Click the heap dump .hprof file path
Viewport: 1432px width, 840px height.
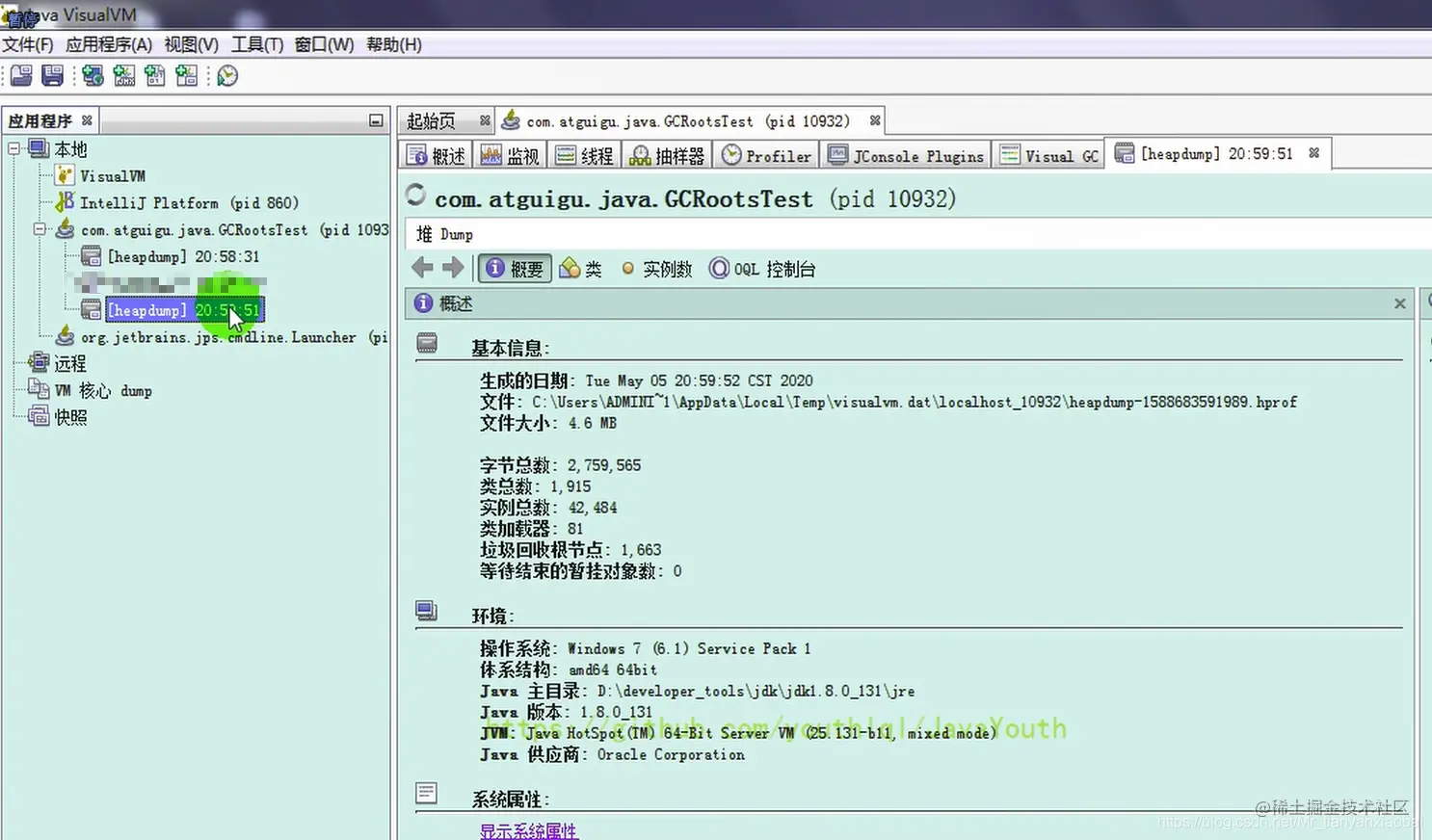(915, 402)
